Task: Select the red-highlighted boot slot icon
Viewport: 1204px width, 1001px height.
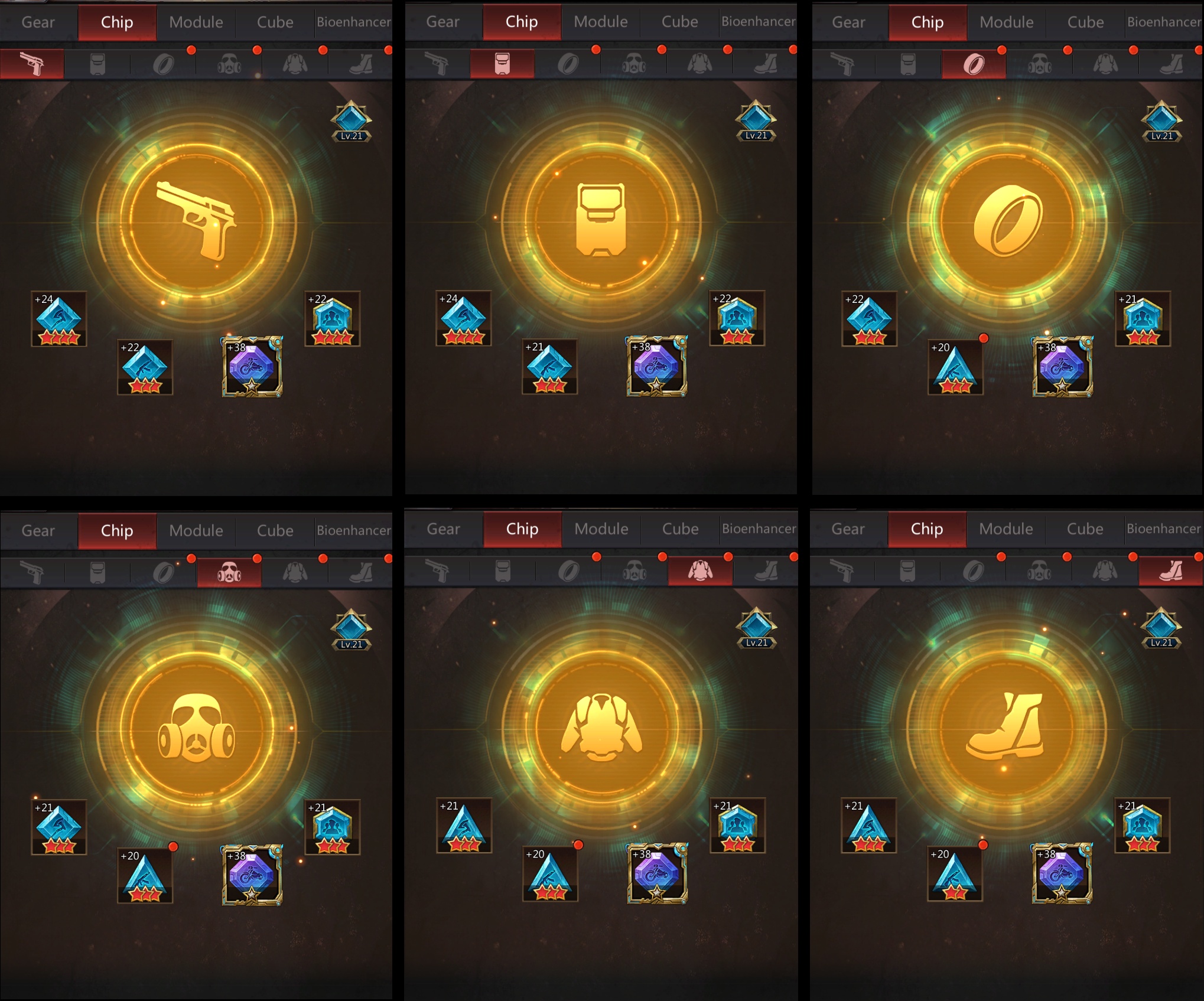Action: (1171, 571)
